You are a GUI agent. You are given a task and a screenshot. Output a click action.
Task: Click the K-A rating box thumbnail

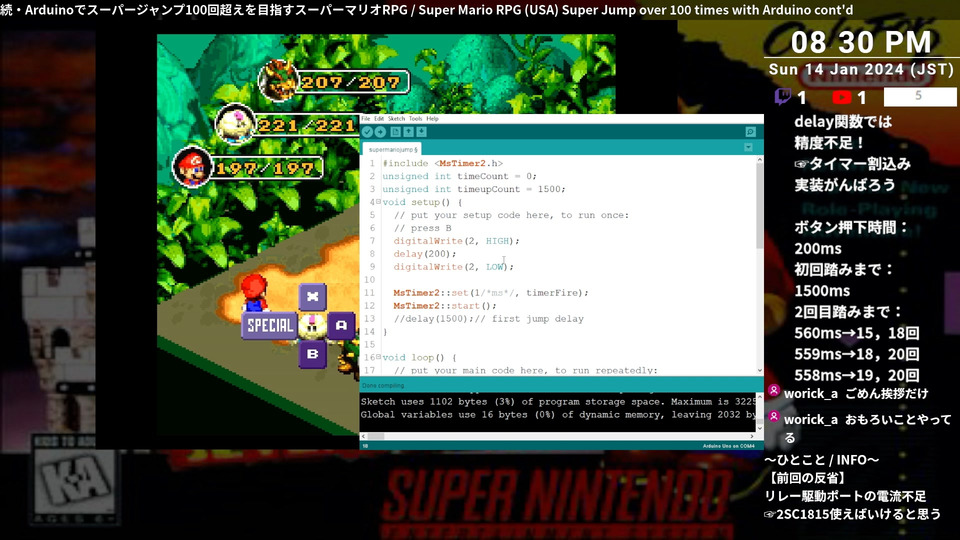pyautogui.click(x=75, y=480)
